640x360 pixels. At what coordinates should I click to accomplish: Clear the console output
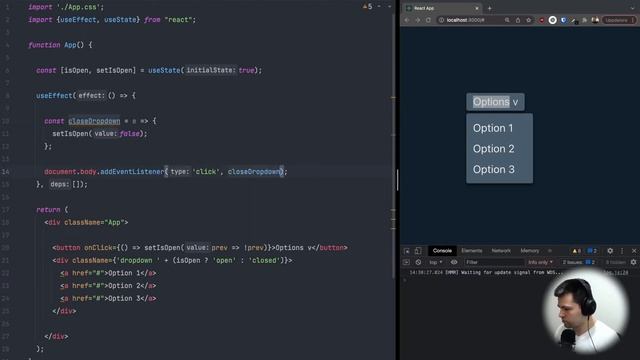(418, 262)
